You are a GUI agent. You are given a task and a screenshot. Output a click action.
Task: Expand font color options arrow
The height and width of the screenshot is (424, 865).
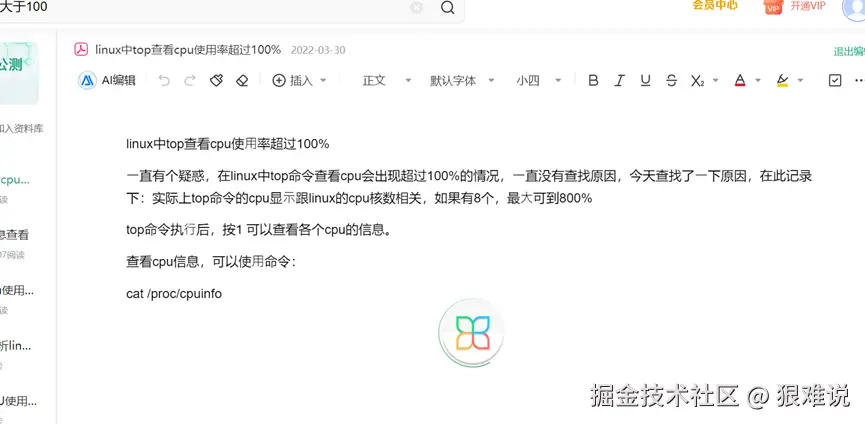point(758,80)
